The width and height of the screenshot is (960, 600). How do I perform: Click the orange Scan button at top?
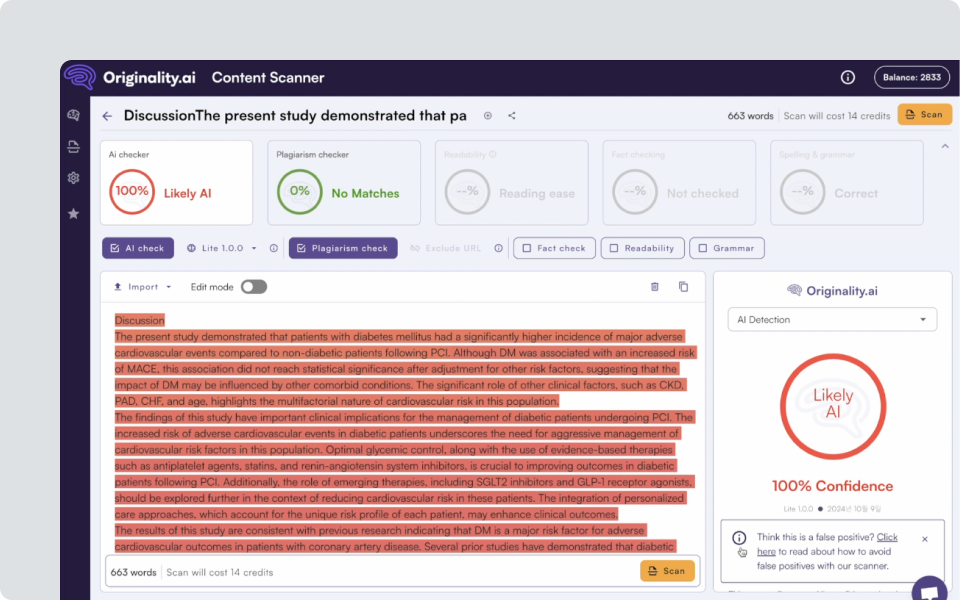point(924,114)
